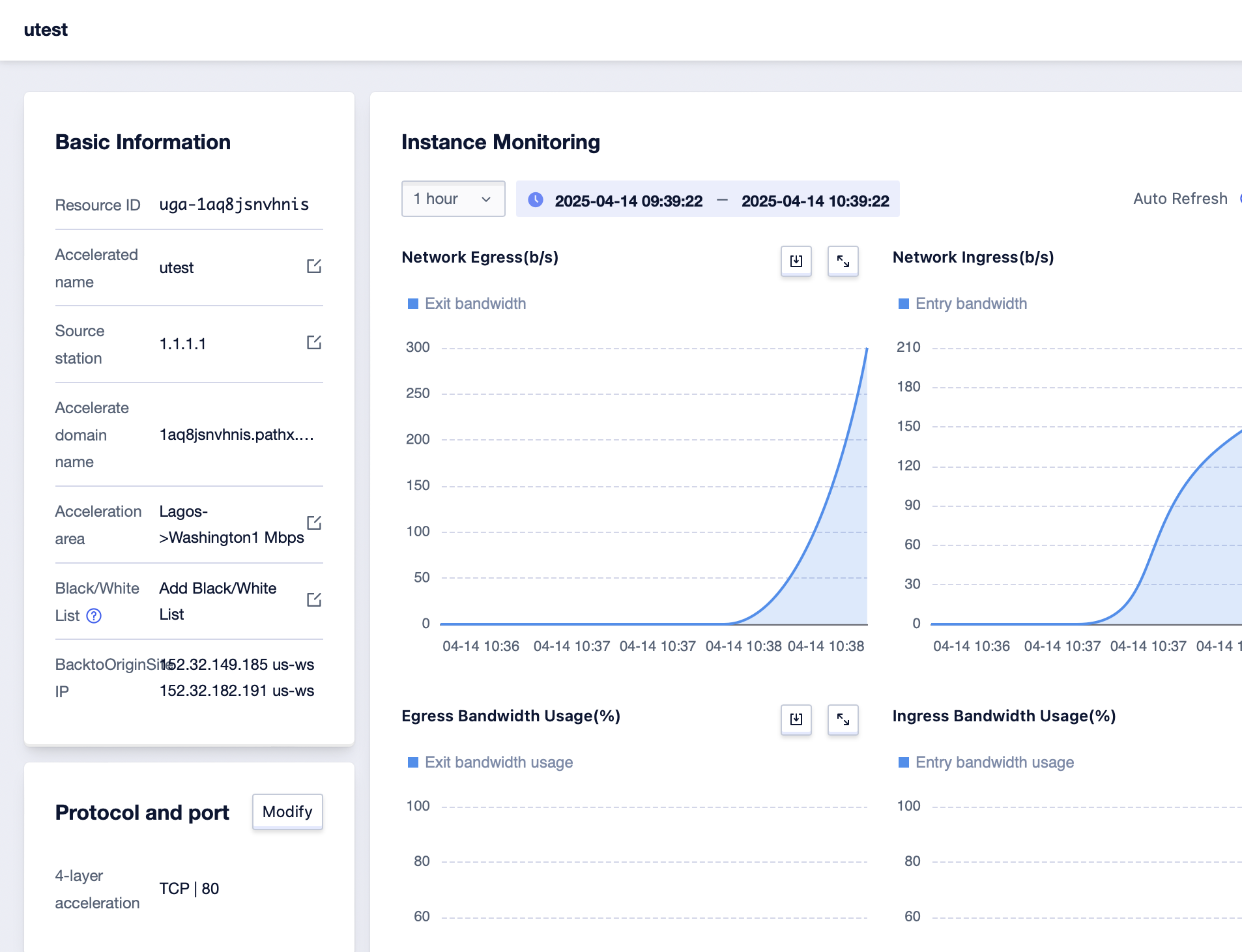Click the Ingress Bandwidth Usage(%) title
Image resolution: width=1242 pixels, height=952 pixels.
[1004, 716]
